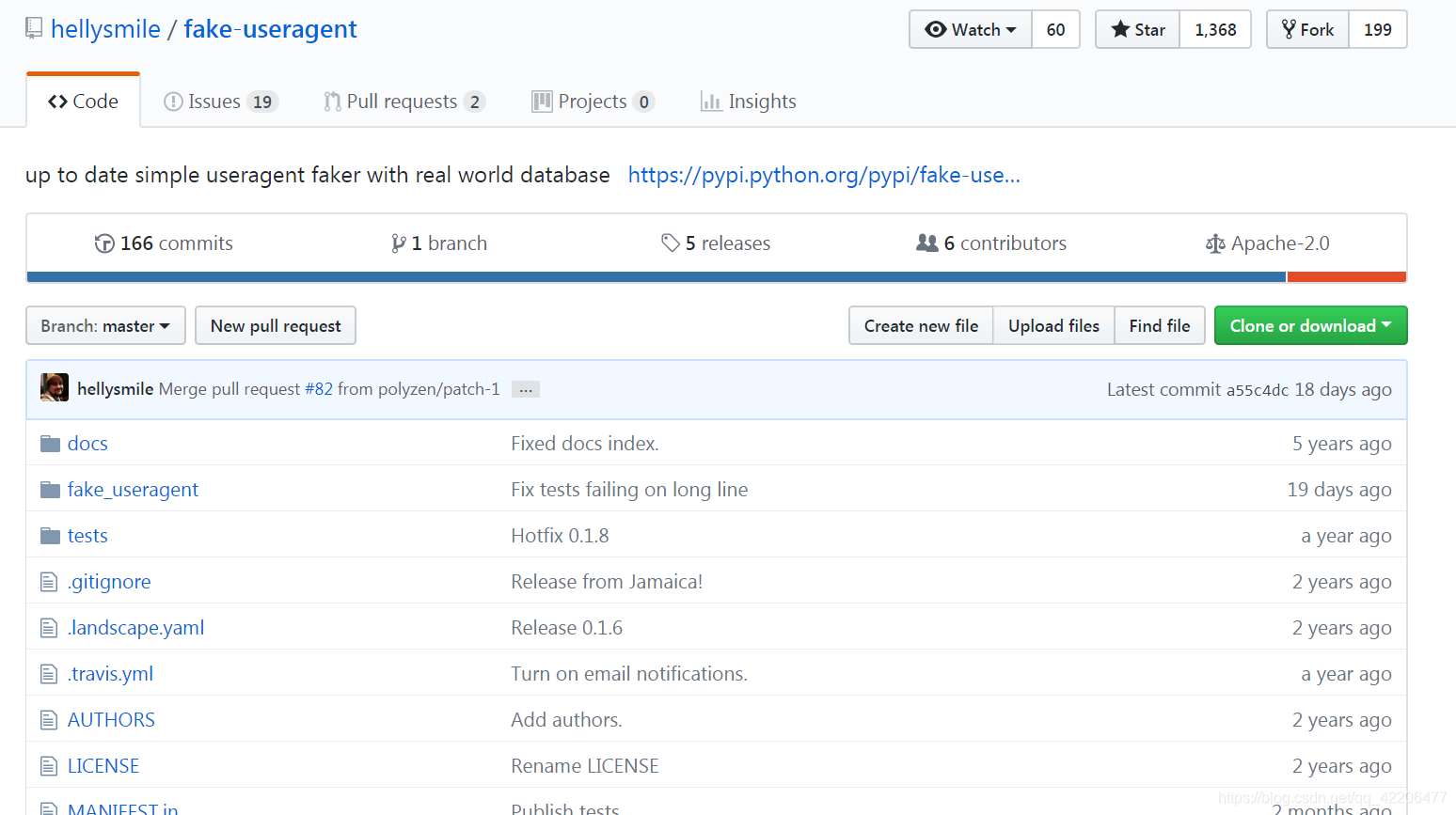View the 166 commits
This screenshot has height=815, width=1456.
pos(164,243)
